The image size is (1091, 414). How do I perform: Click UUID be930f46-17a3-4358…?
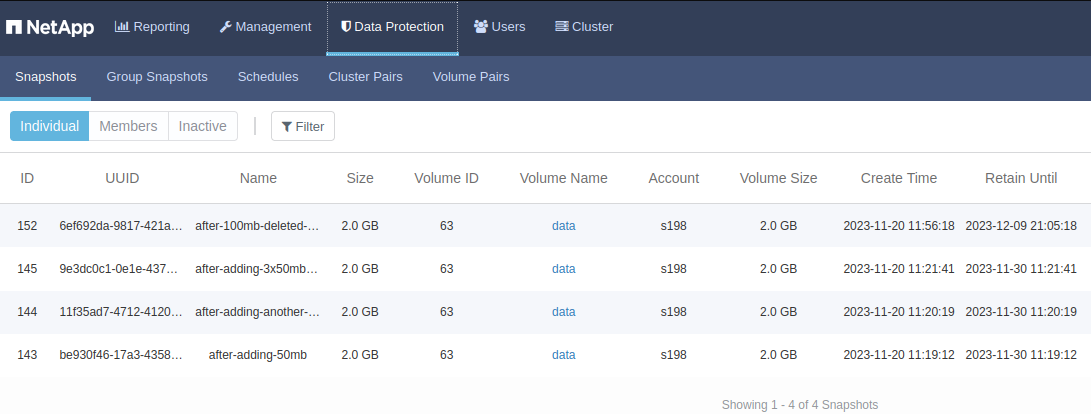pos(121,356)
